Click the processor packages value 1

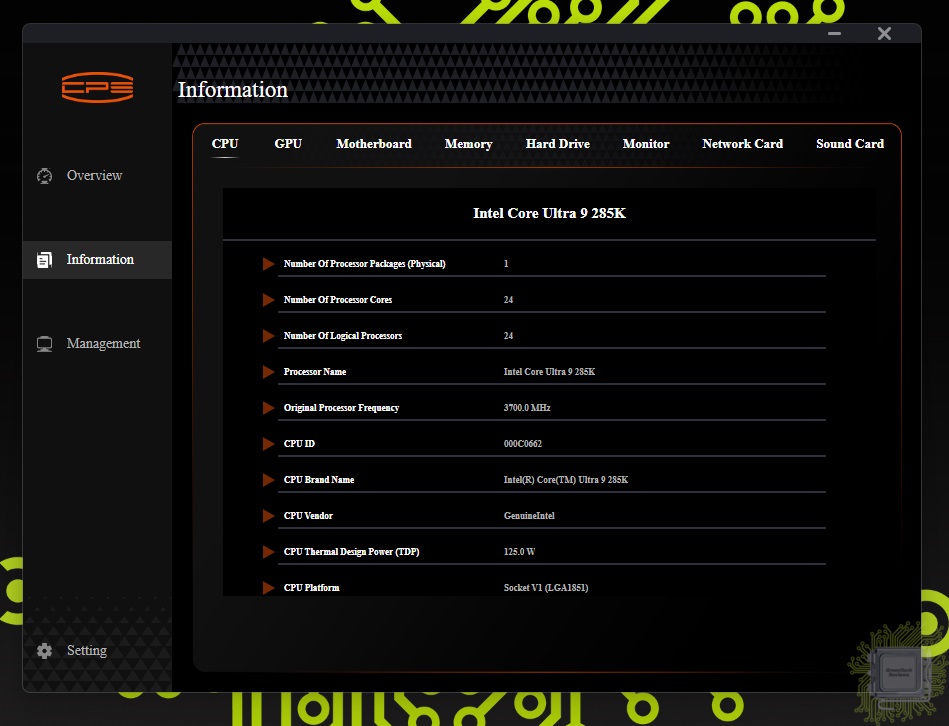(506, 264)
